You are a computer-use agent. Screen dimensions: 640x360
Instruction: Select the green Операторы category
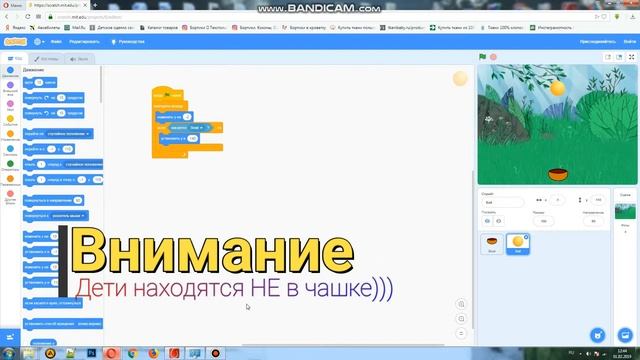click(x=10, y=166)
